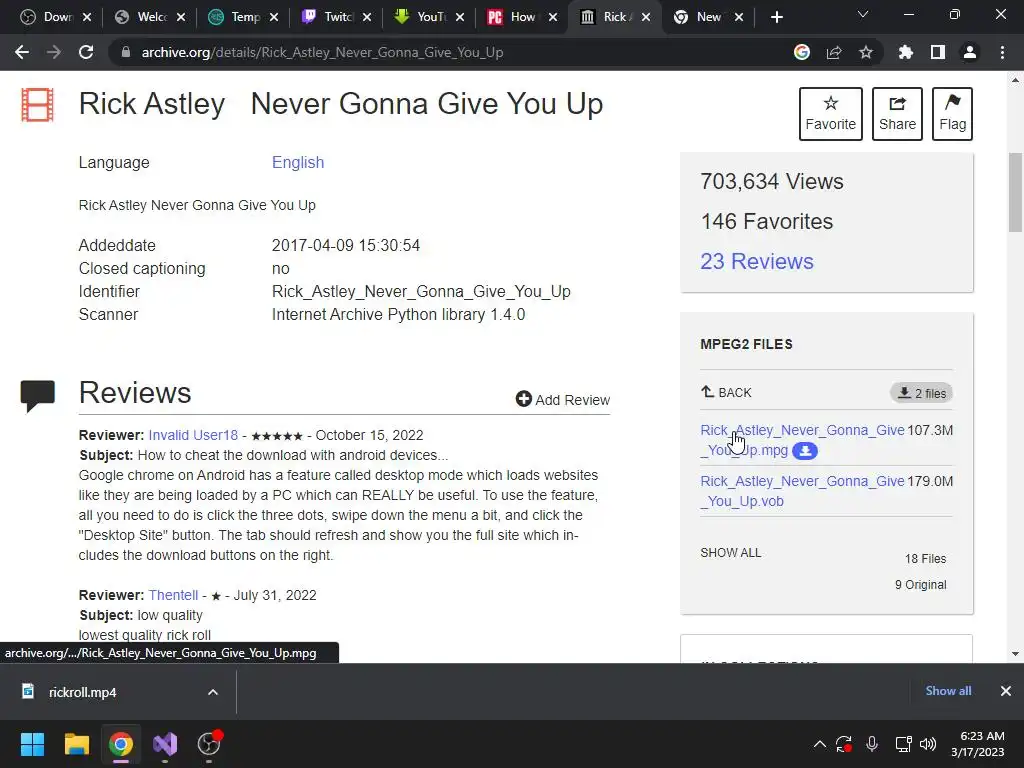Image resolution: width=1024 pixels, height=768 pixels.
Task: Switch to the Temp tab
Action: tap(243, 17)
